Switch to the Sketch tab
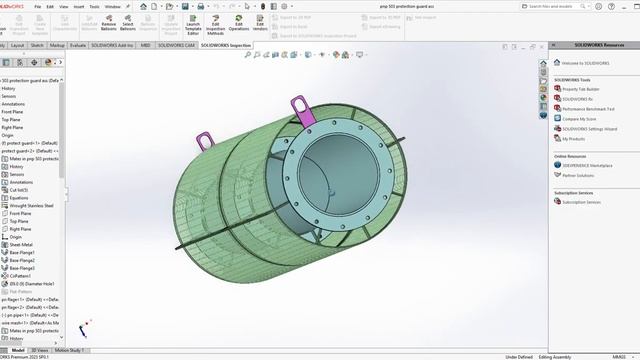640x360 pixels. point(37,45)
